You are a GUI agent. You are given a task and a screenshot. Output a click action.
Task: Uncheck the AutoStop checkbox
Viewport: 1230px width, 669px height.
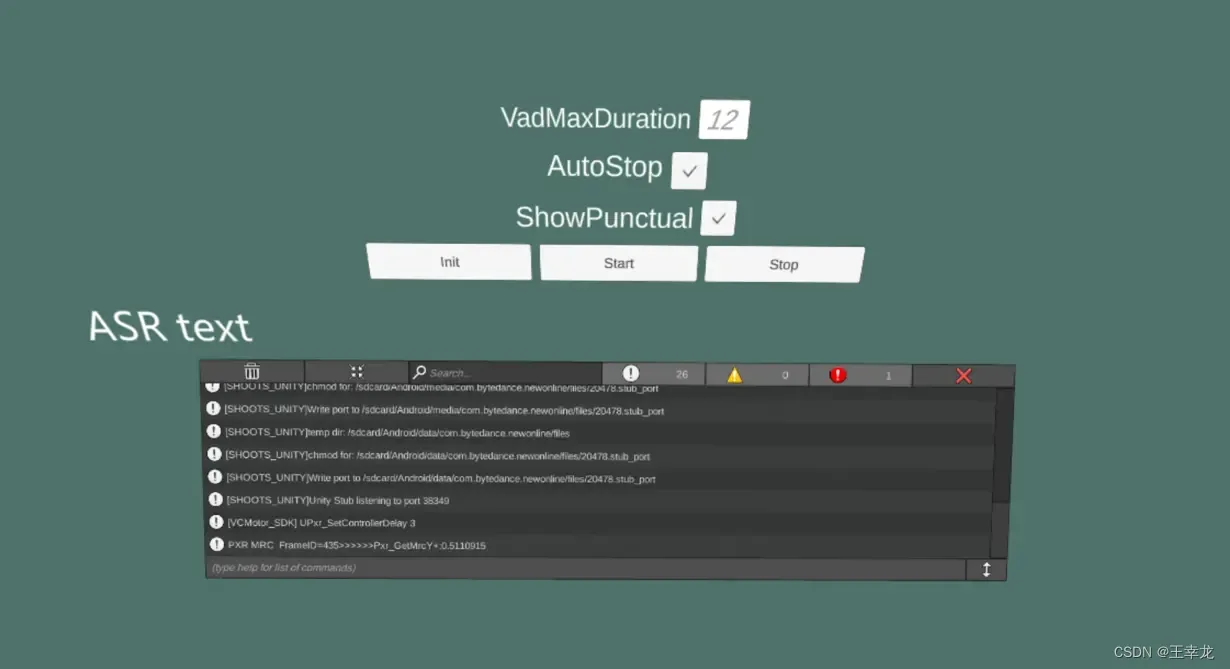689,171
